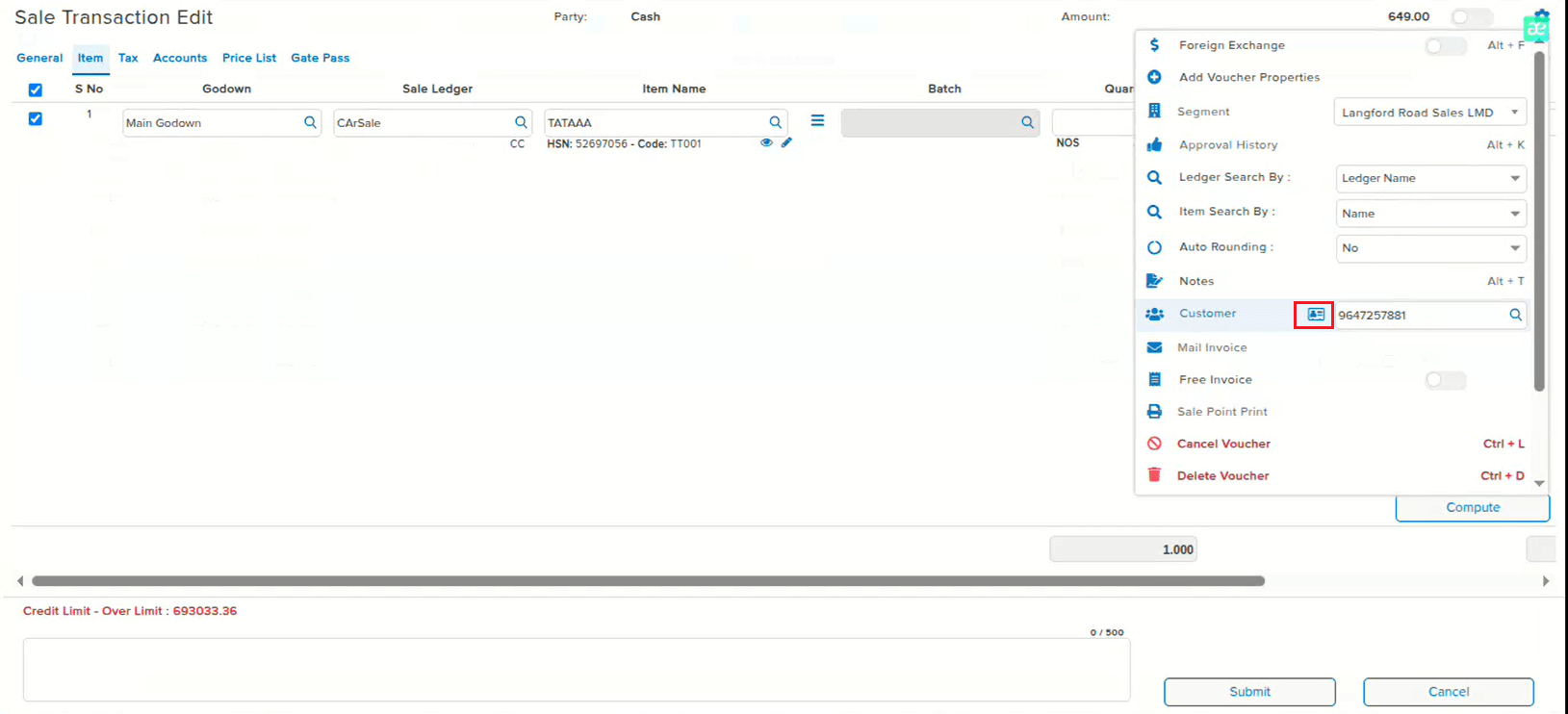
Task: Open the Auto Rounding dropdown
Action: pos(1430,248)
